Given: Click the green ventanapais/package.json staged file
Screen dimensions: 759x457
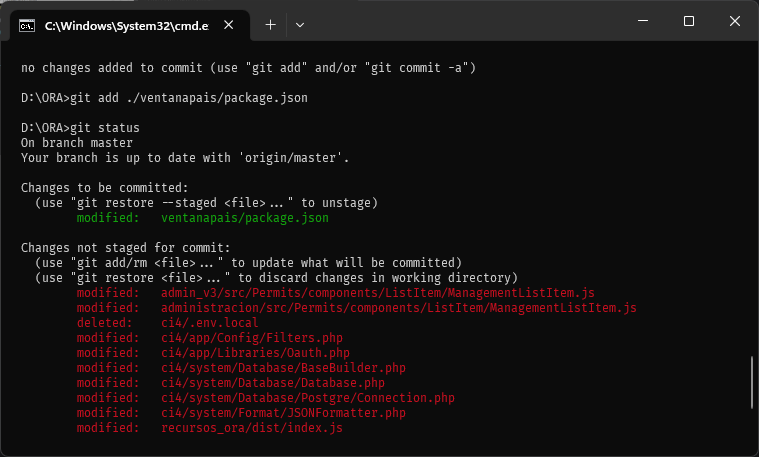Looking at the screenshot, I should tap(244, 218).
